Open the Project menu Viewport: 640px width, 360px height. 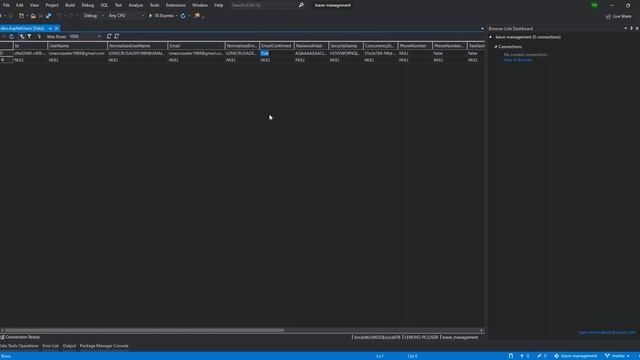(x=52, y=5)
